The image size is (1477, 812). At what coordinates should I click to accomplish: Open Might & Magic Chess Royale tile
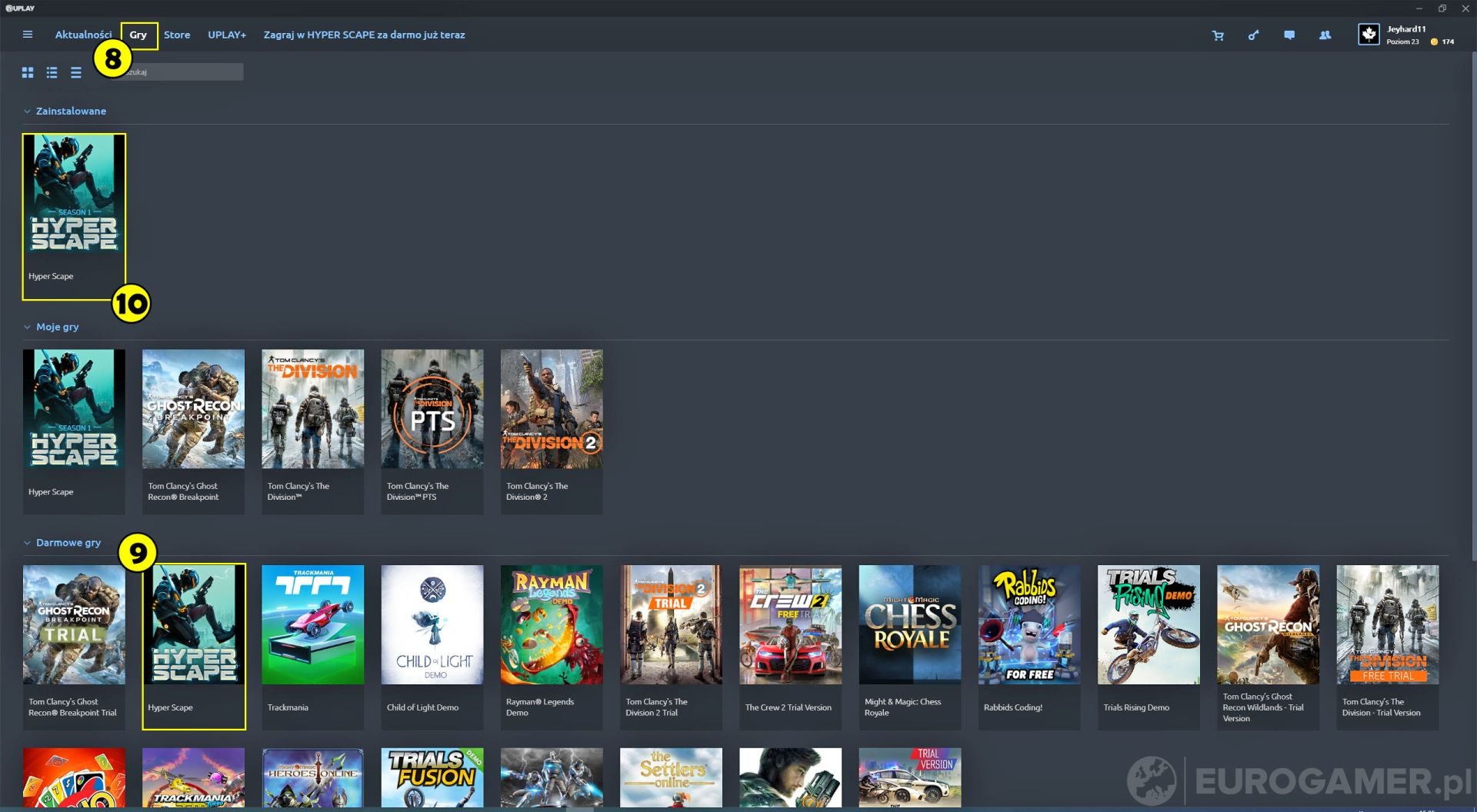click(910, 647)
